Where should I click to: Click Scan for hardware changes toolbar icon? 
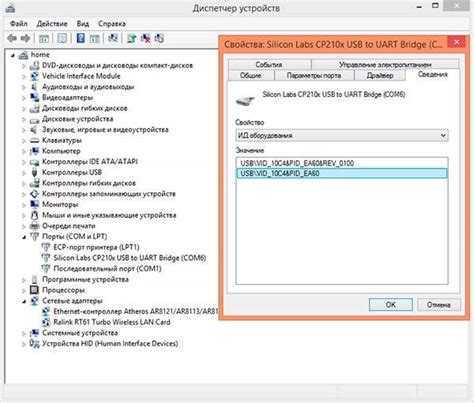tap(113, 38)
